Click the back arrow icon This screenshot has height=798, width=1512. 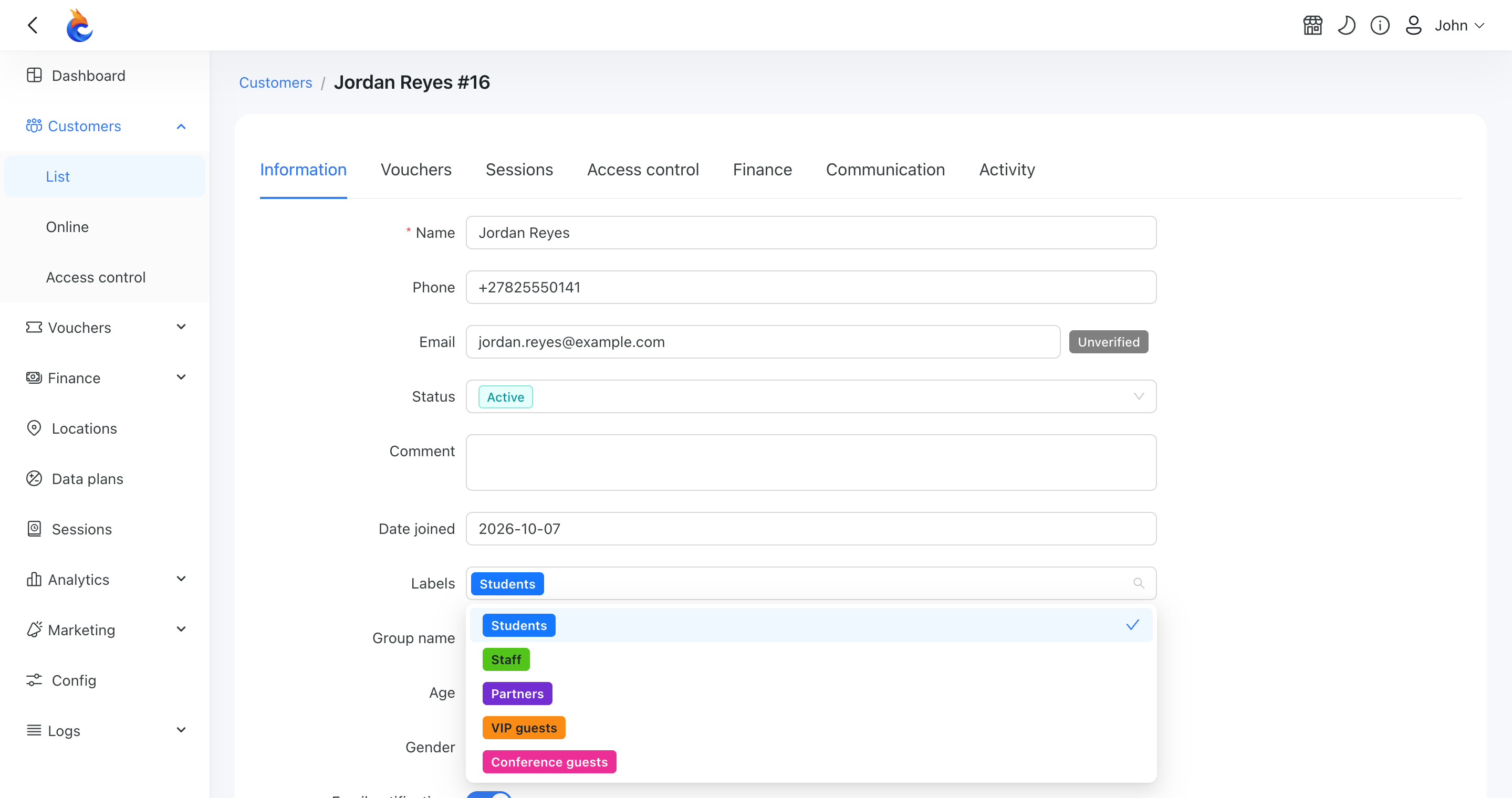coord(33,25)
